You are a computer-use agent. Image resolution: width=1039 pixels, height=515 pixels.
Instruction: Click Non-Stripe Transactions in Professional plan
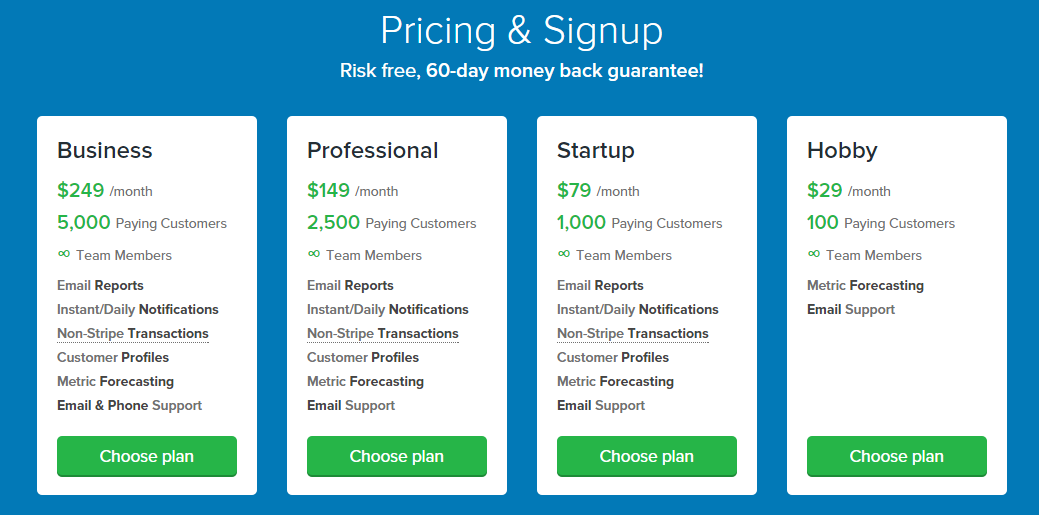383,334
